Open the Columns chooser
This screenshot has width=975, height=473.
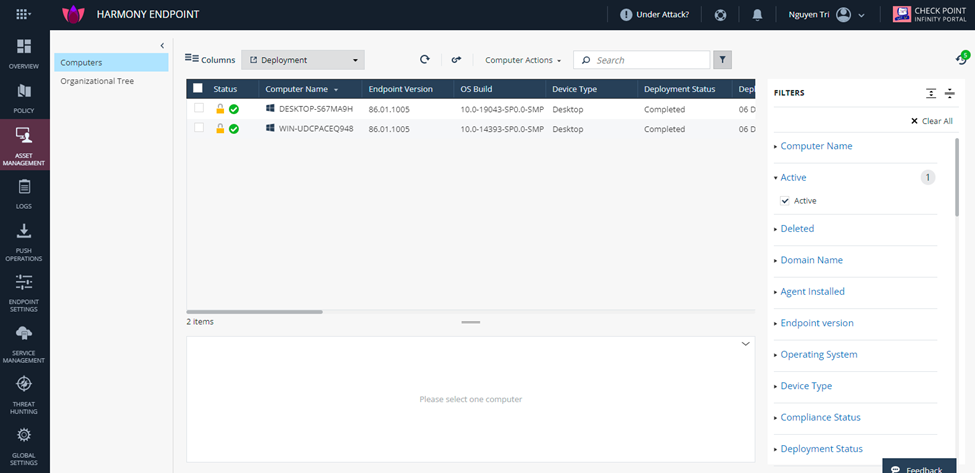(210, 60)
